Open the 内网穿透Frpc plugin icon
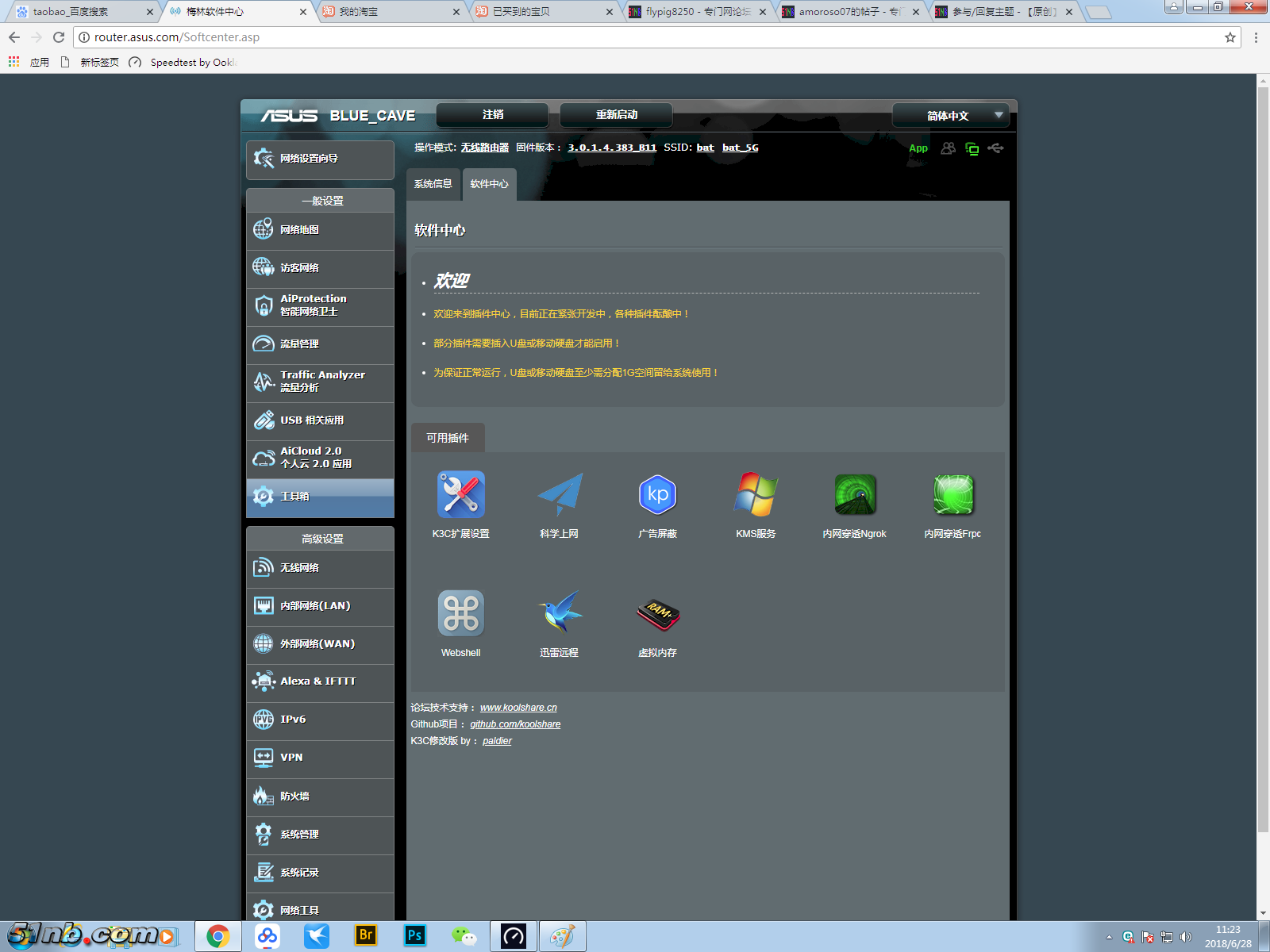This screenshot has height=952, width=1270. coord(952,495)
